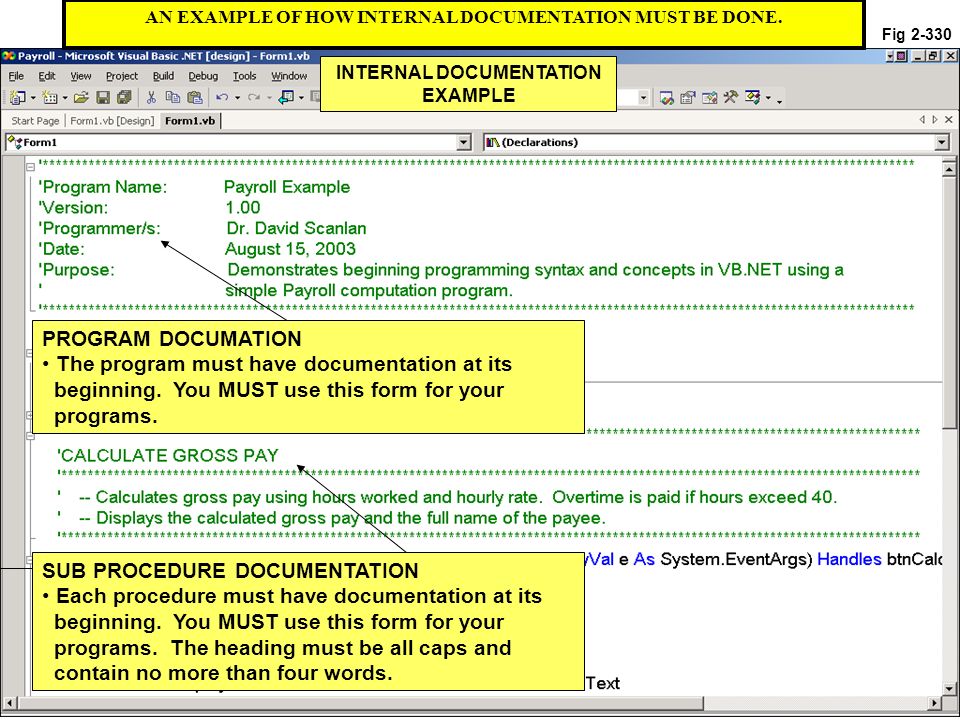This screenshot has width=960, height=720.
Task: Click the Visual Studio title bar app icon
Action: tap(9, 56)
